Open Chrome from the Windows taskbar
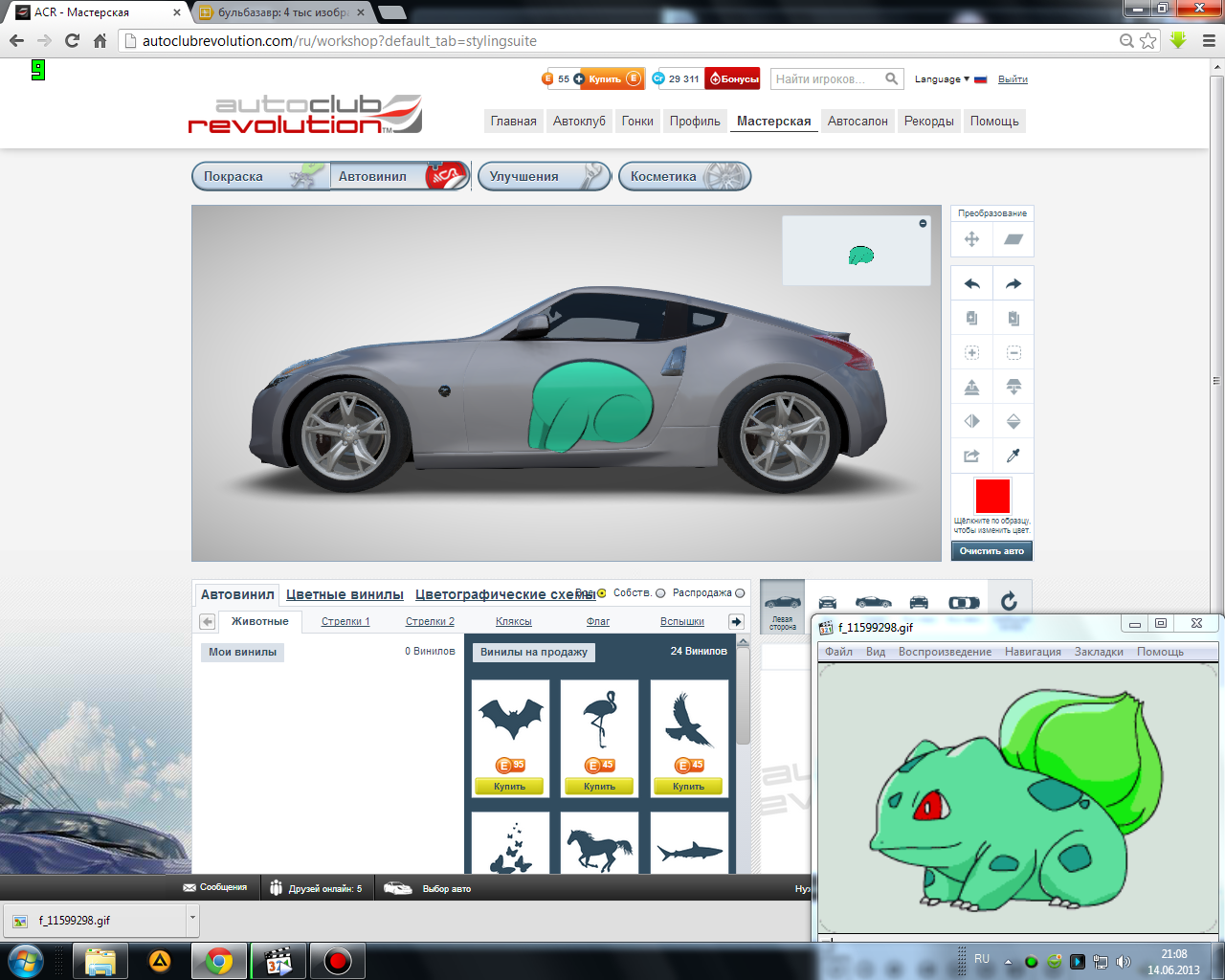 219,961
